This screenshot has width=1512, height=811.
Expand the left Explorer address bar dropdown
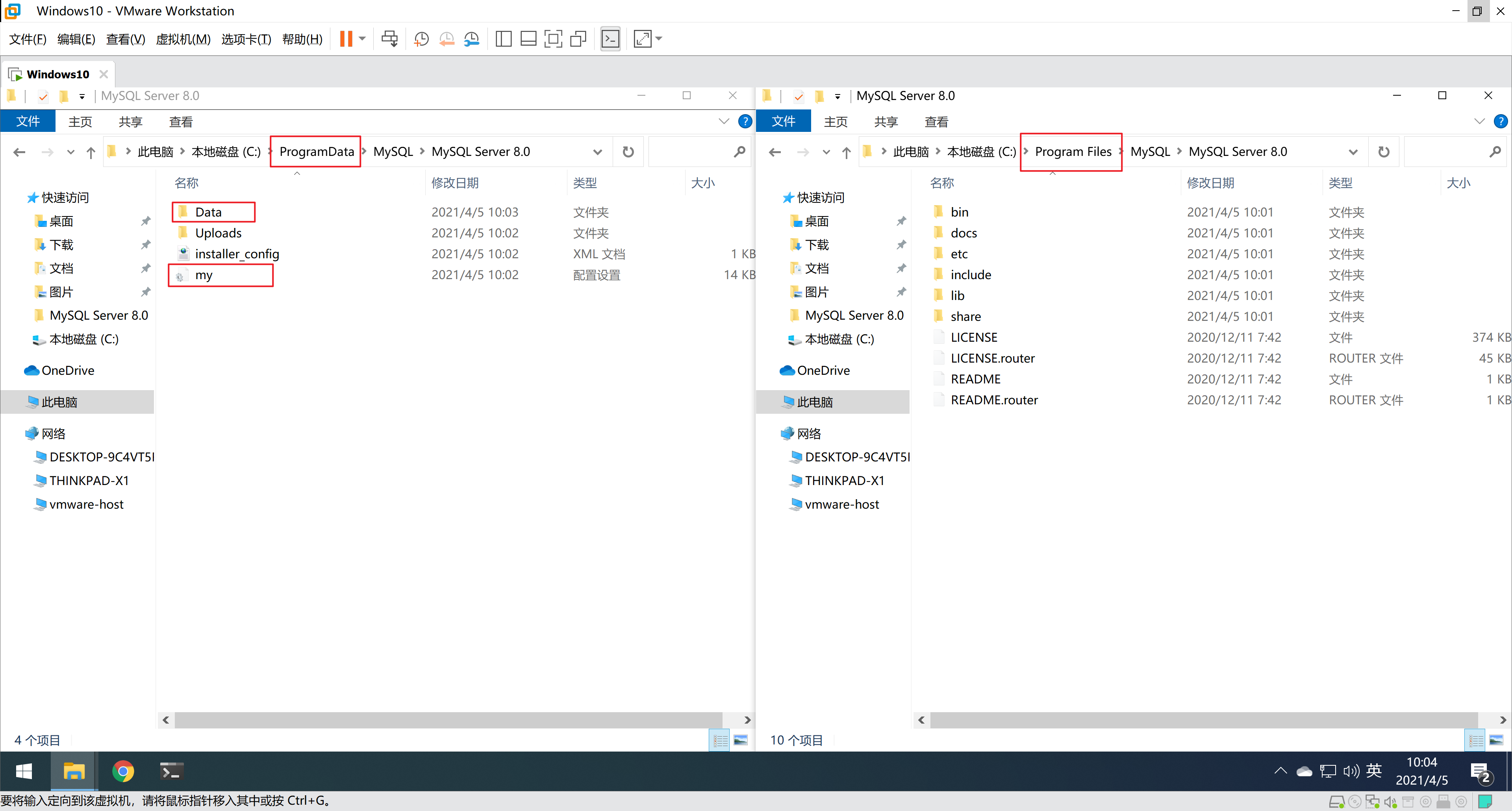click(598, 152)
